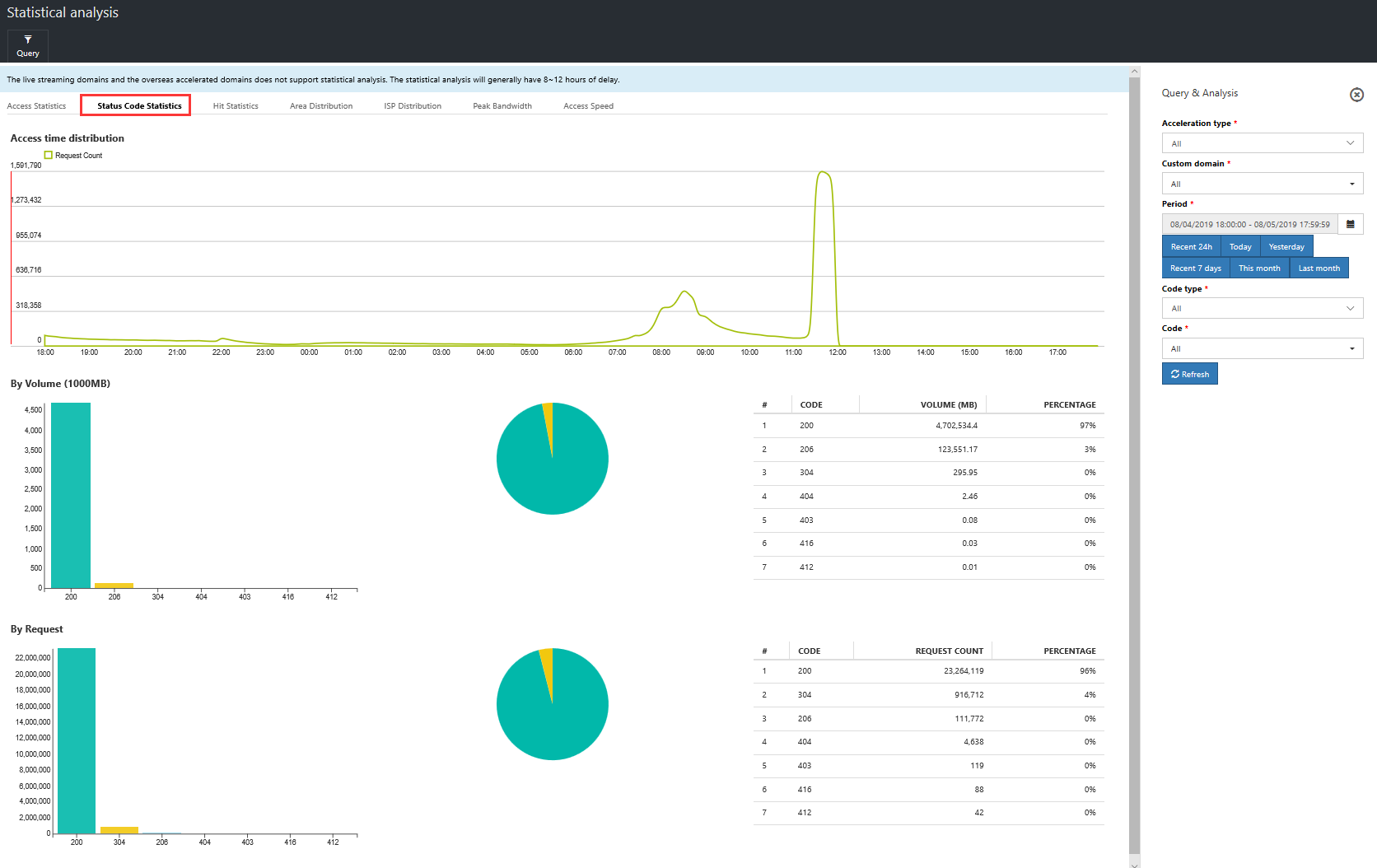This screenshot has height=868, width=1377.
Task: Select the Recent 24h period button
Action: pos(1191,246)
